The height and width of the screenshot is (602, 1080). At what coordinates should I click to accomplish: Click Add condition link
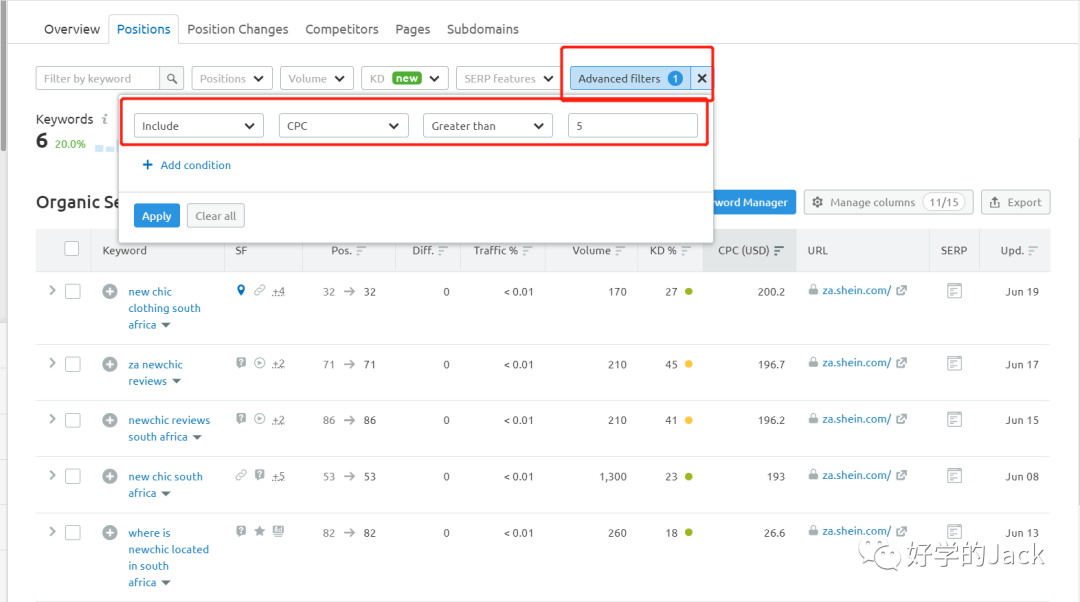point(187,165)
